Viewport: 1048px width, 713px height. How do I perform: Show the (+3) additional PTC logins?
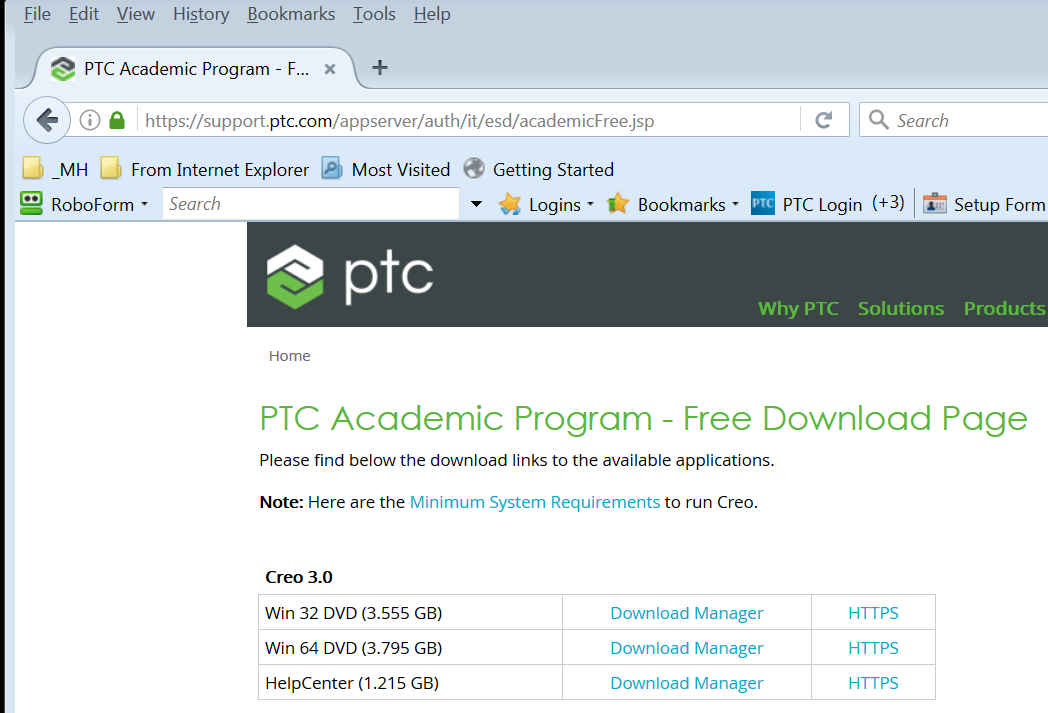888,203
